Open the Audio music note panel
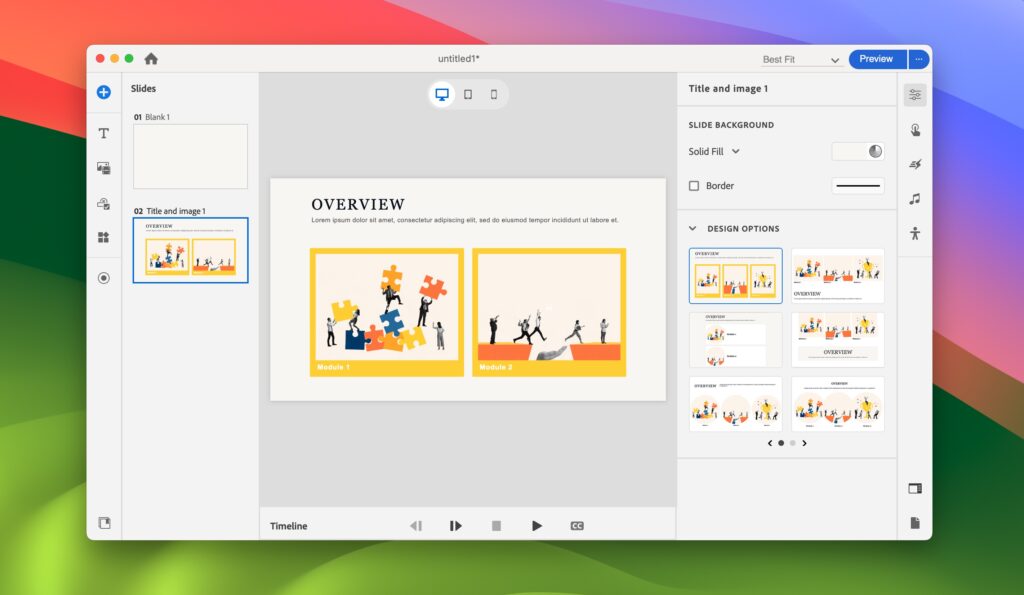Viewport: 1024px width, 595px height. point(914,199)
